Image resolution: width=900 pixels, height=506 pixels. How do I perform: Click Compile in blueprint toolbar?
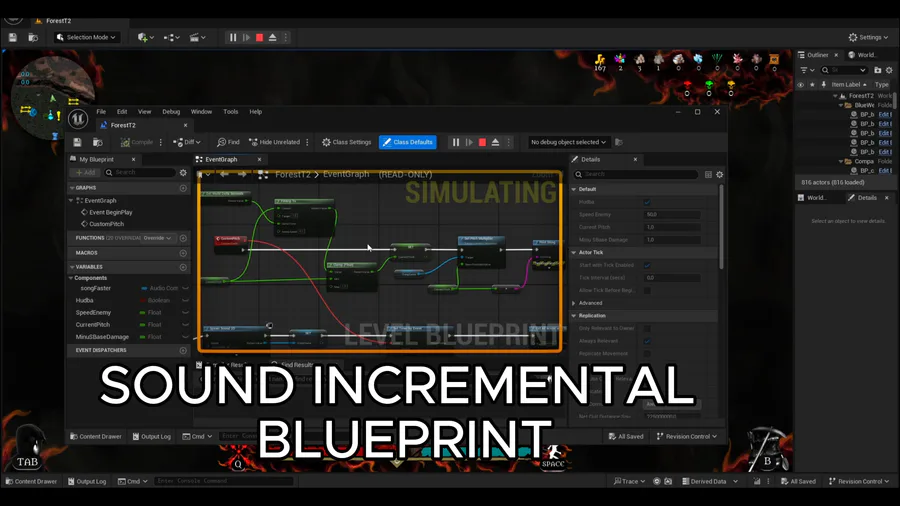(x=137, y=142)
